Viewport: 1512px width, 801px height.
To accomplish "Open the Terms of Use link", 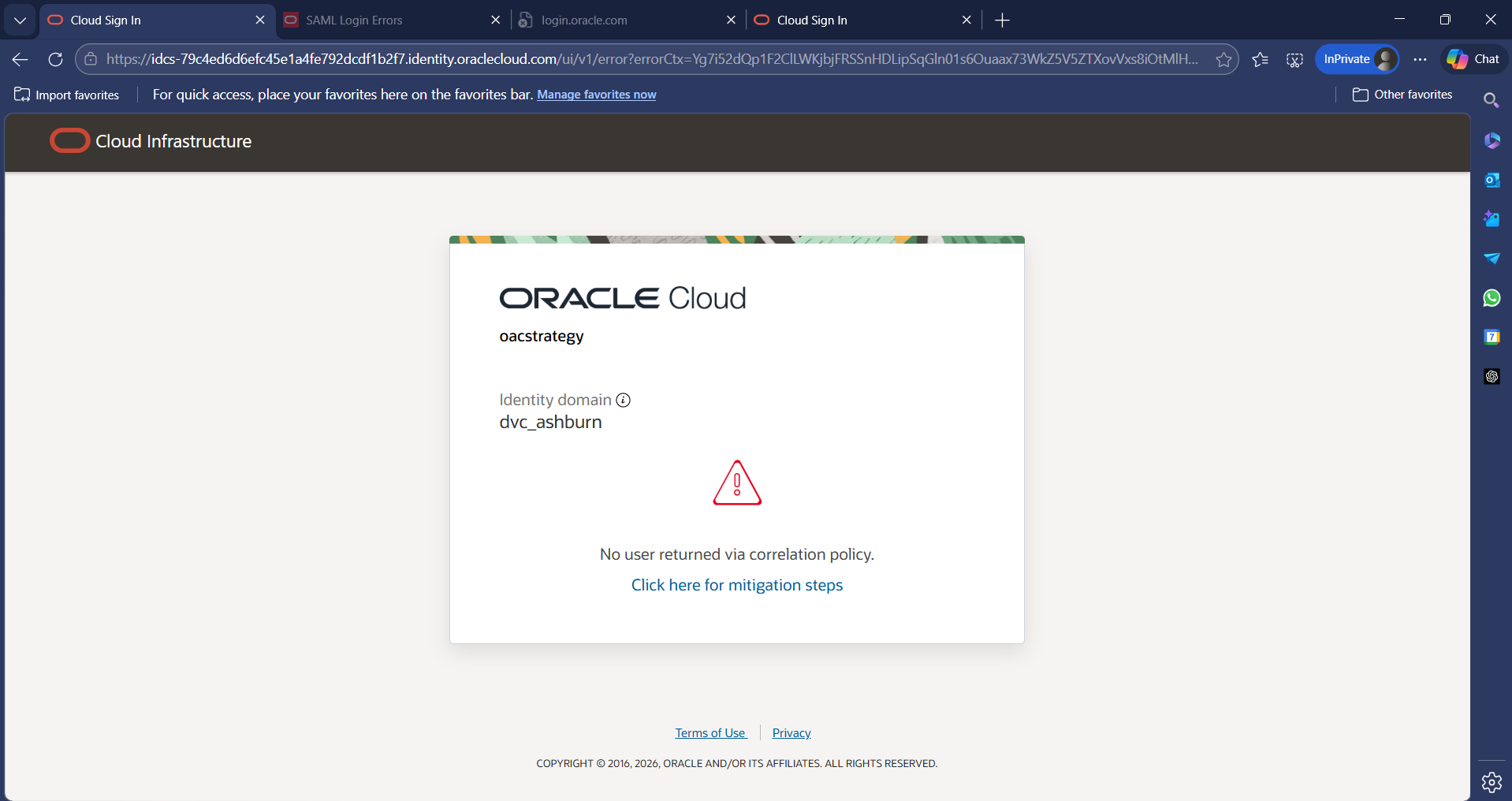I will pyautogui.click(x=710, y=733).
